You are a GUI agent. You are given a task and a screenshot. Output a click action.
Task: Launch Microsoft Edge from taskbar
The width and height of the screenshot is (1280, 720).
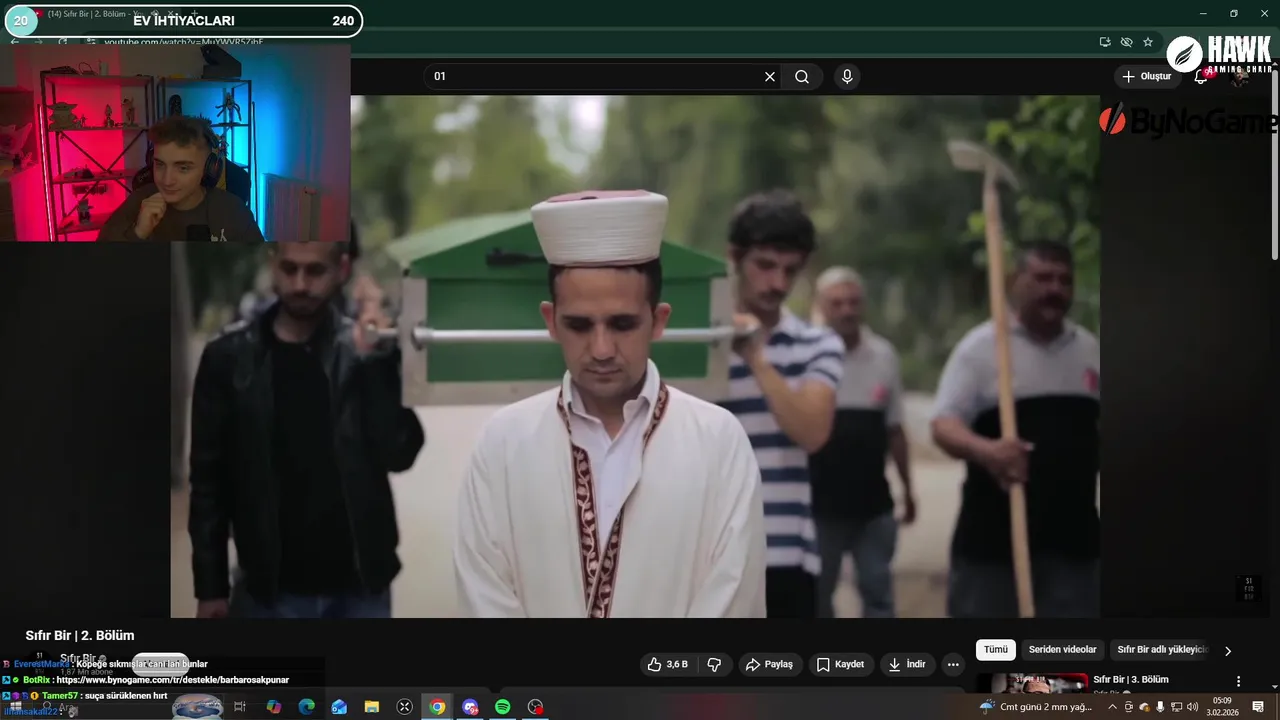(306, 707)
